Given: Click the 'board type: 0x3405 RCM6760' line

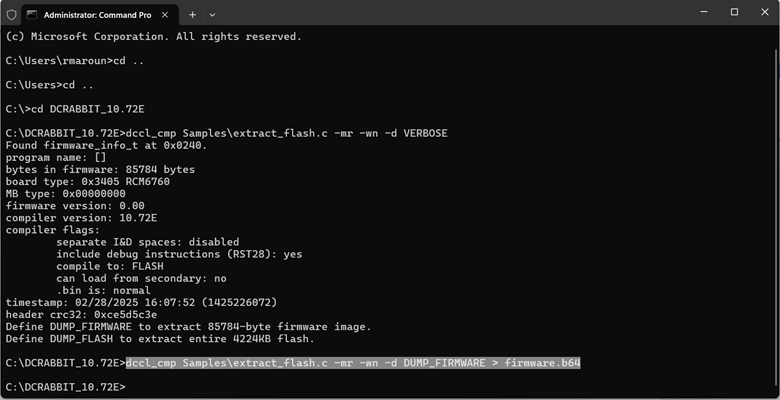Looking at the screenshot, I should pyautogui.click(x=88, y=182).
